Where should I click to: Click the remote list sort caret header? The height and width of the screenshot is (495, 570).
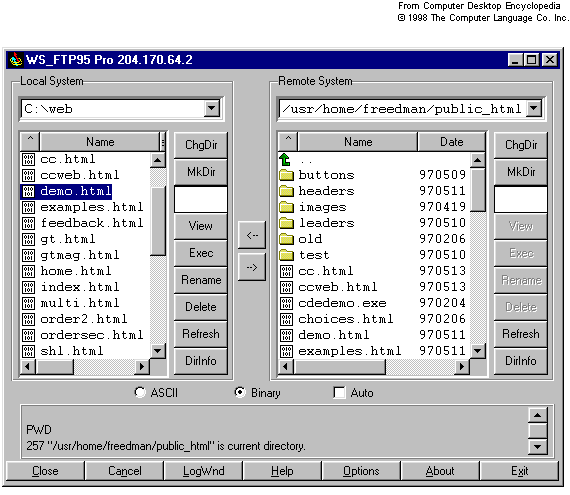pos(288,141)
